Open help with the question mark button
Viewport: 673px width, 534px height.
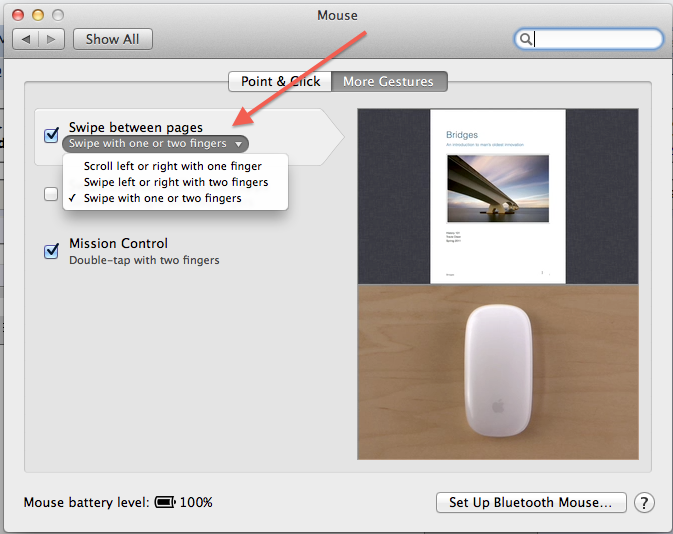644,502
